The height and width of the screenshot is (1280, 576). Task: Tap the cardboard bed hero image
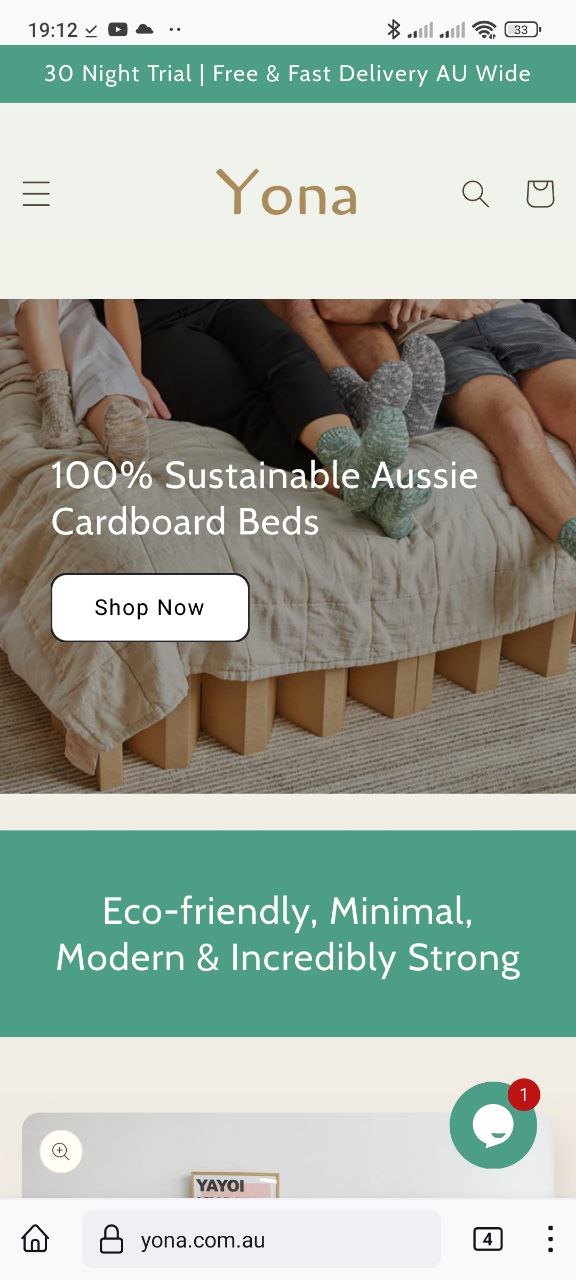[x=288, y=546]
